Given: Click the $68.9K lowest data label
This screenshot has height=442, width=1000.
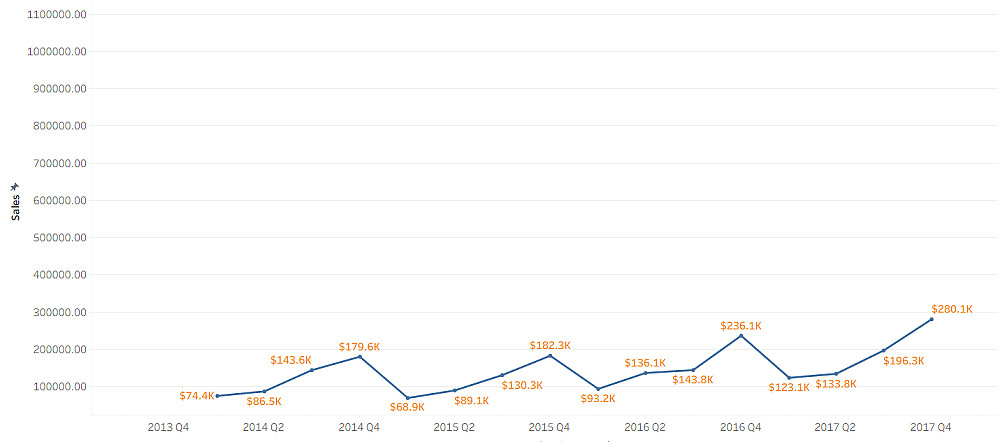Looking at the screenshot, I should (x=407, y=407).
